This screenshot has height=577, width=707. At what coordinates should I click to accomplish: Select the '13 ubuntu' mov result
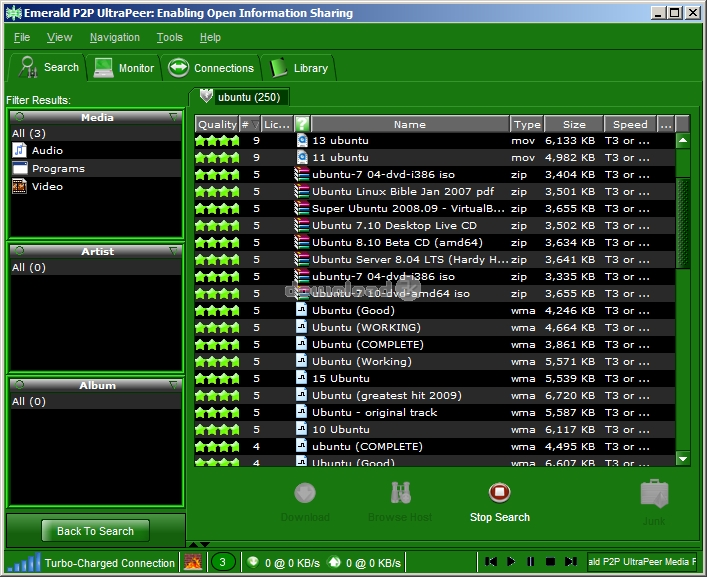click(x=435, y=141)
